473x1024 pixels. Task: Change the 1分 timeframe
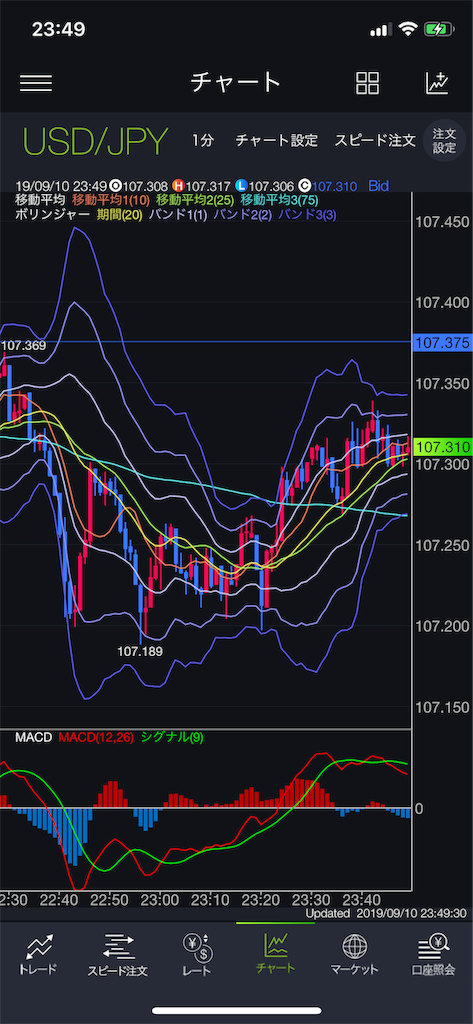pos(203,140)
